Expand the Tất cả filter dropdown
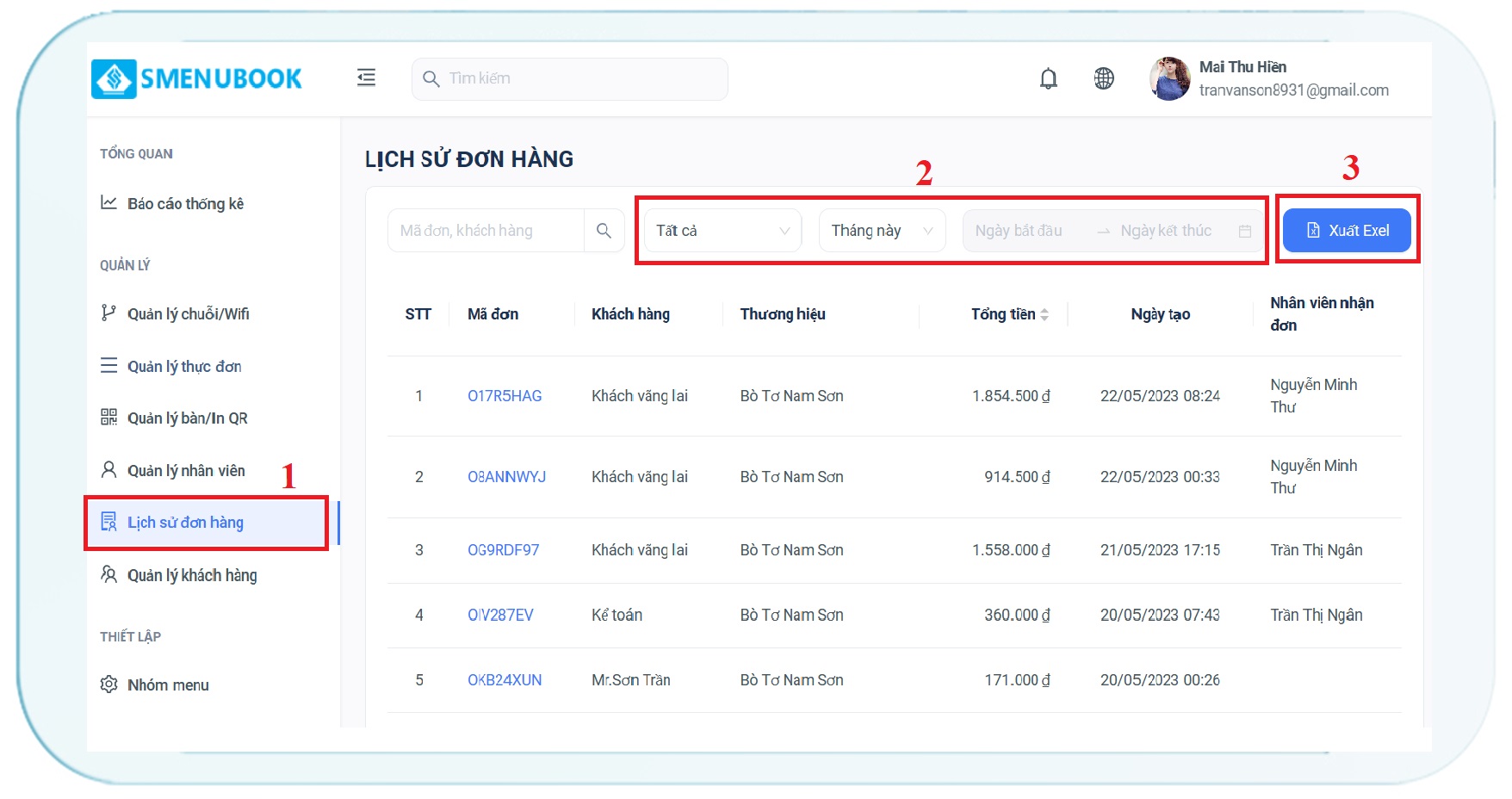 [x=722, y=231]
